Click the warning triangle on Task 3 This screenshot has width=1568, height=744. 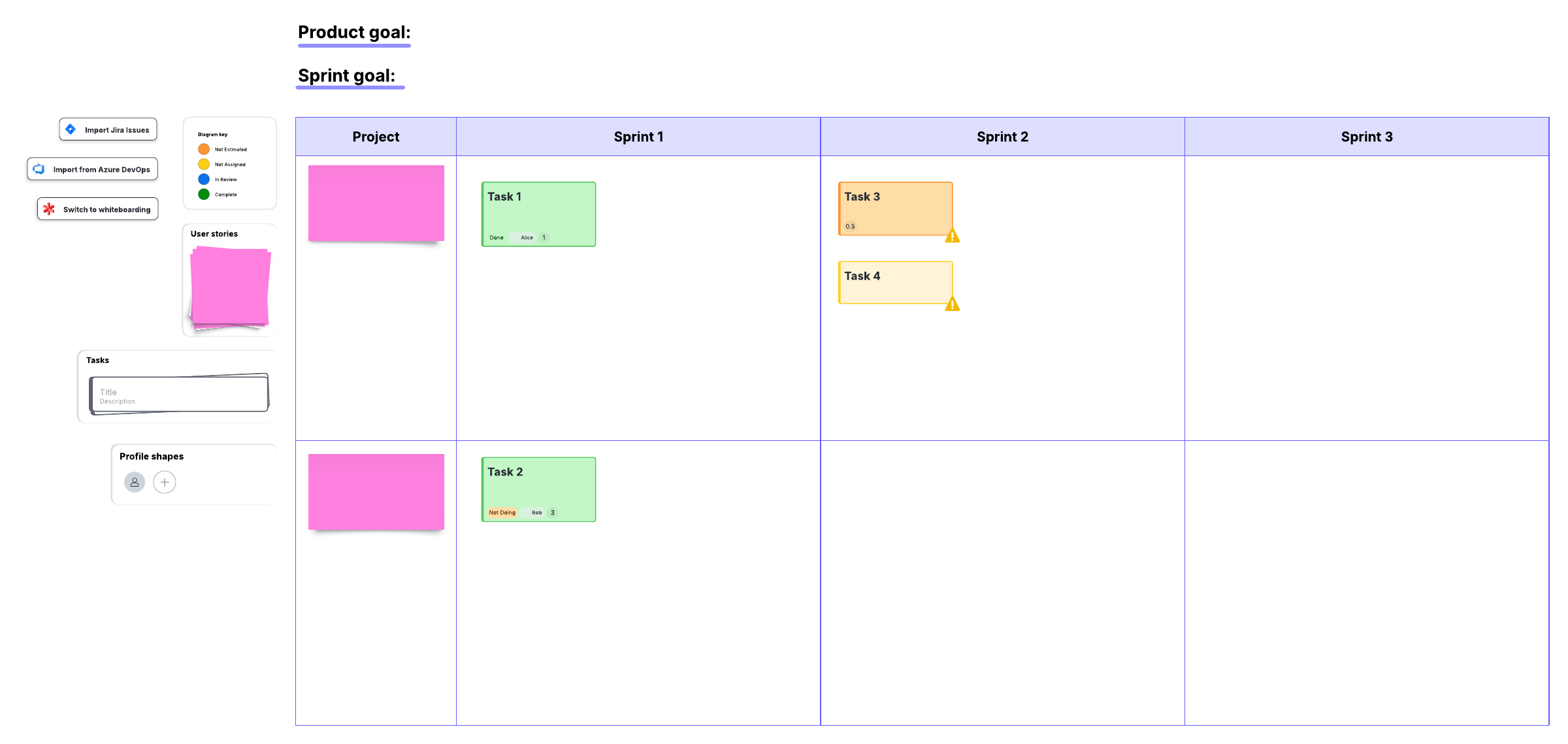tap(952, 236)
